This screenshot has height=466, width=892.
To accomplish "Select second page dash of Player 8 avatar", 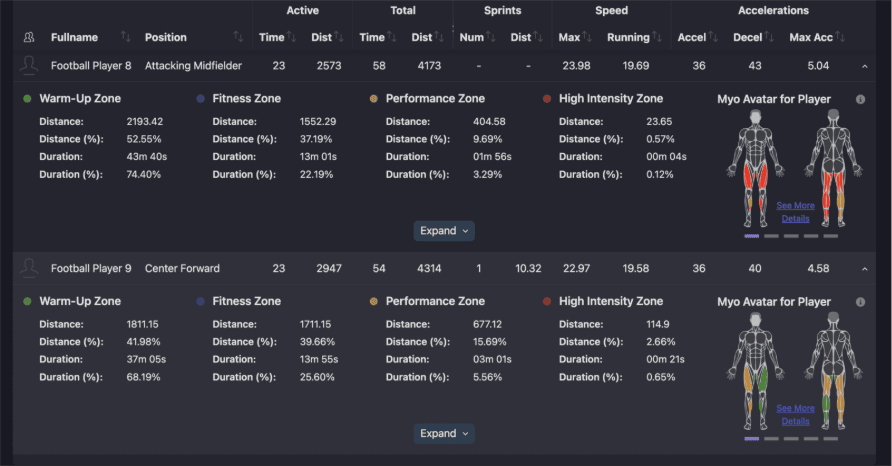I will click(771, 236).
